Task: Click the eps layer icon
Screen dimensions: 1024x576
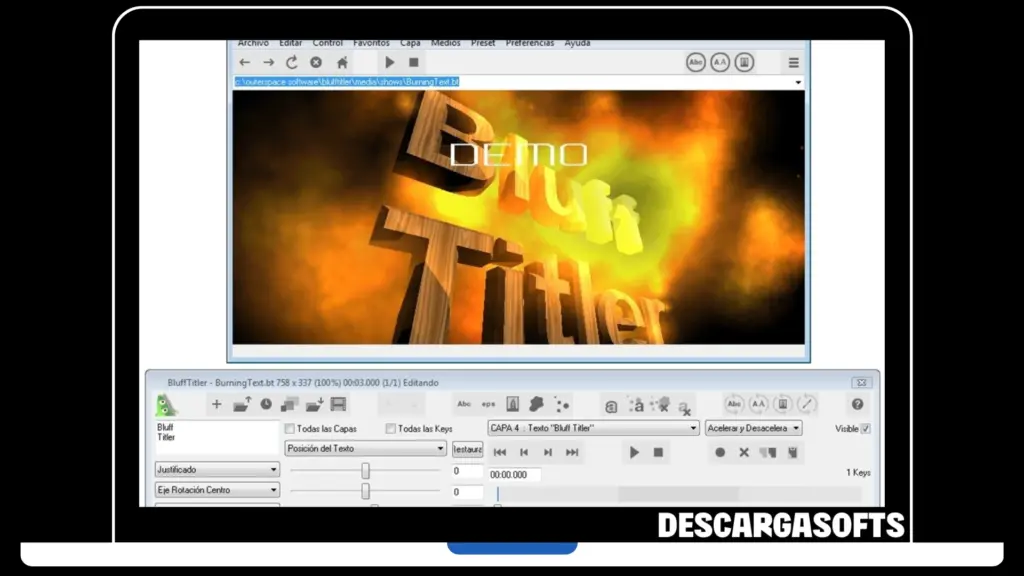Action: (x=489, y=404)
